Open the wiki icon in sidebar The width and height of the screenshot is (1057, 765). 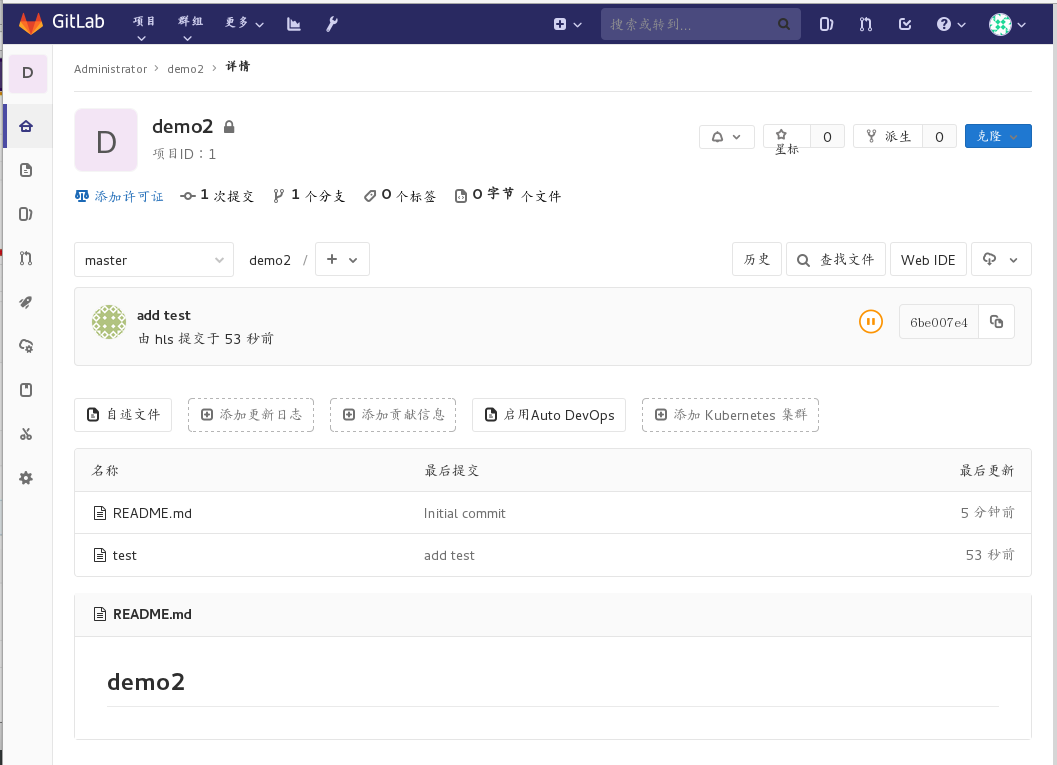26,390
